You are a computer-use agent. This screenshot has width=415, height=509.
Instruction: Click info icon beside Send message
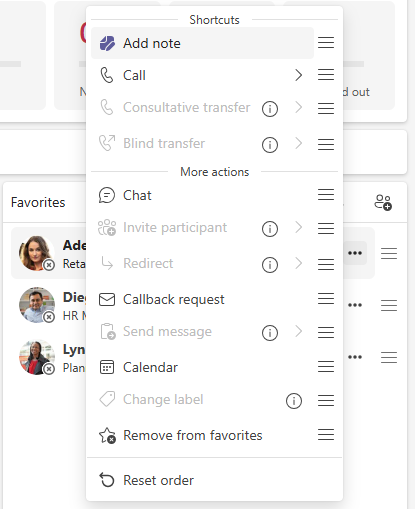[270, 333]
